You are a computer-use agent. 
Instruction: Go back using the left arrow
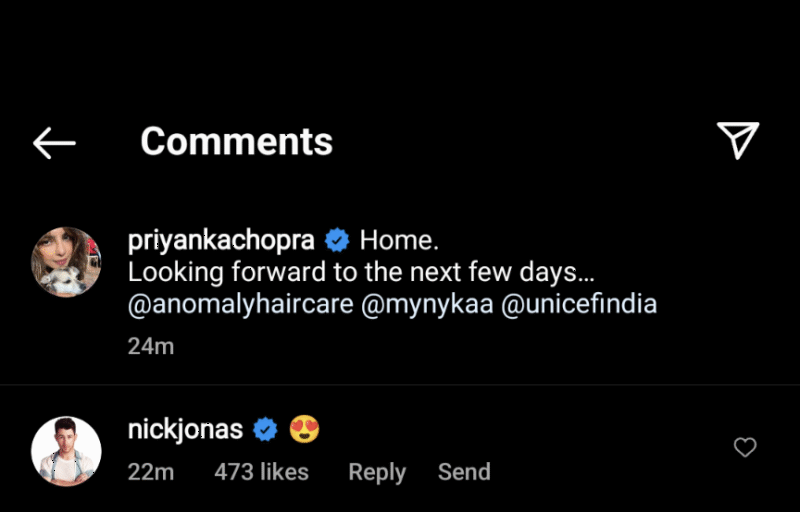54,143
